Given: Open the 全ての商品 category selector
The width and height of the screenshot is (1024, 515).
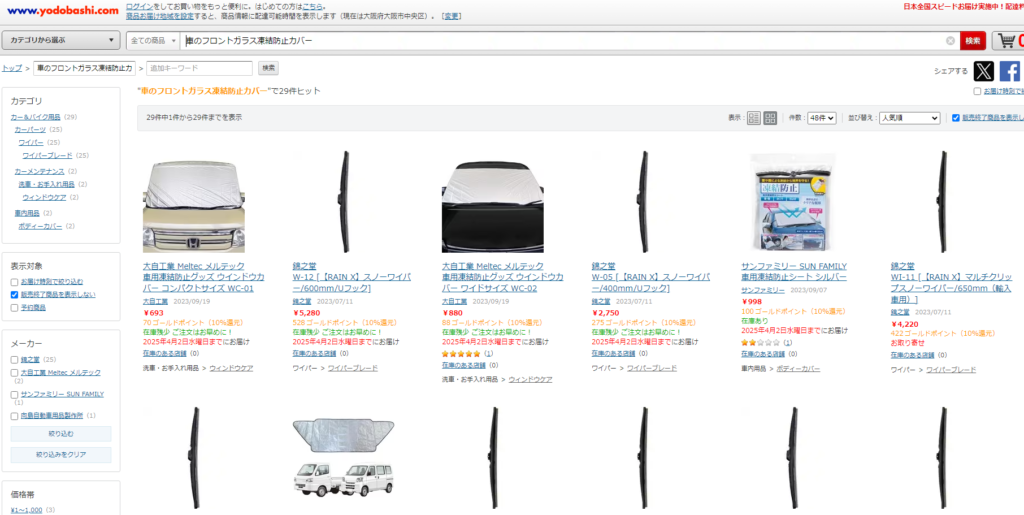Looking at the screenshot, I should (x=153, y=40).
